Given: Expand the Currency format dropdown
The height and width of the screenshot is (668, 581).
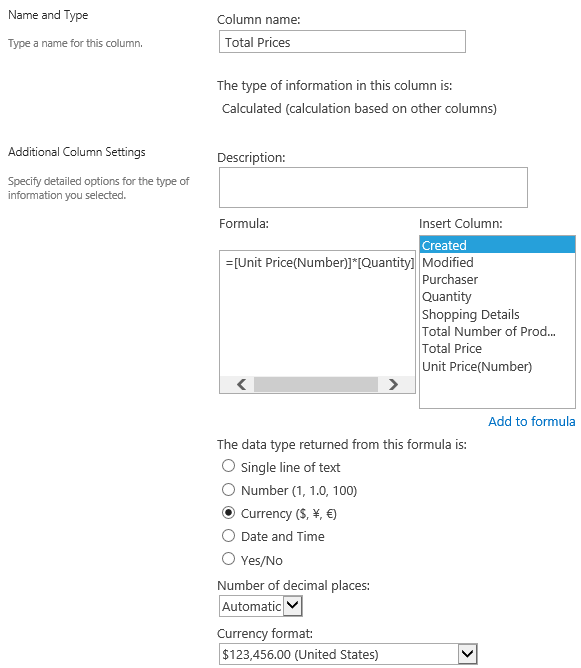Looking at the screenshot, I should tap(348, 654).
